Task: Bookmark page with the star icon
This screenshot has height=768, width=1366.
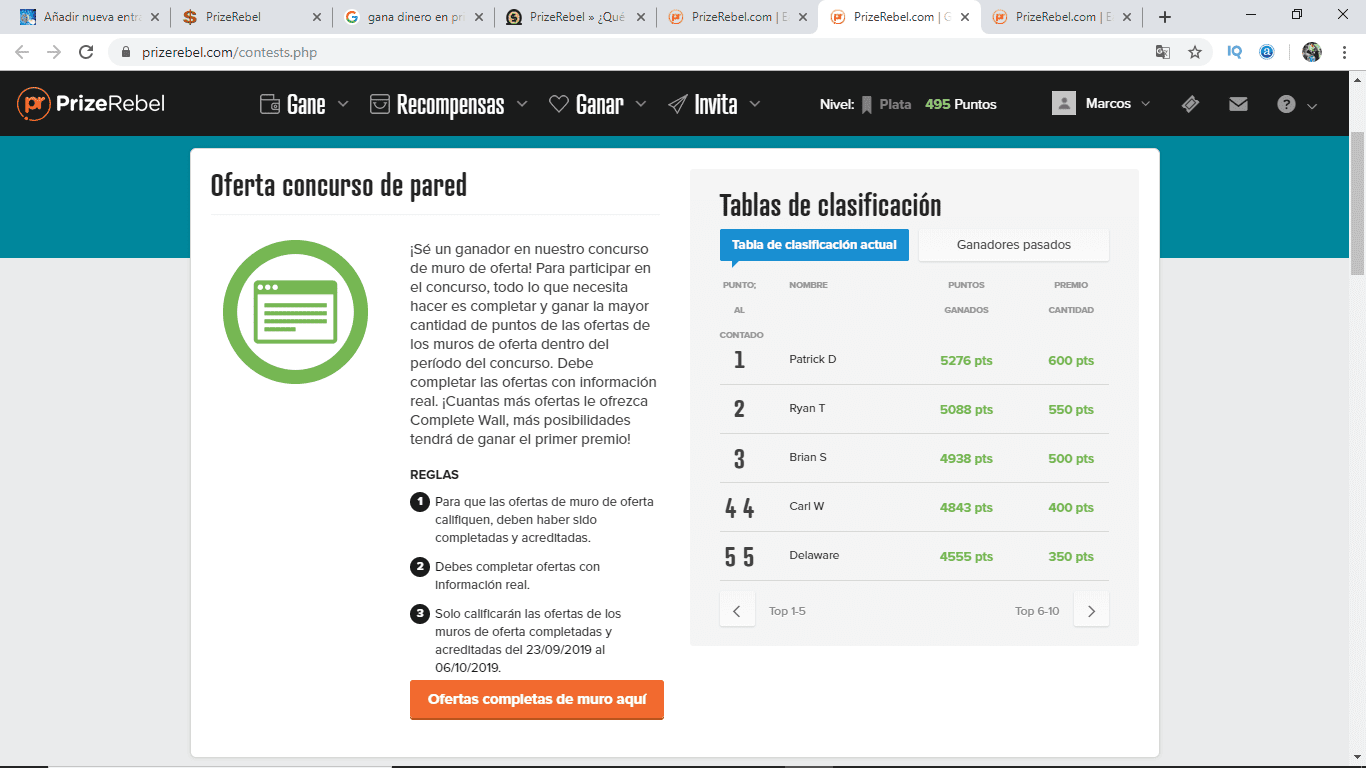Action: (x=1195, y=52)
